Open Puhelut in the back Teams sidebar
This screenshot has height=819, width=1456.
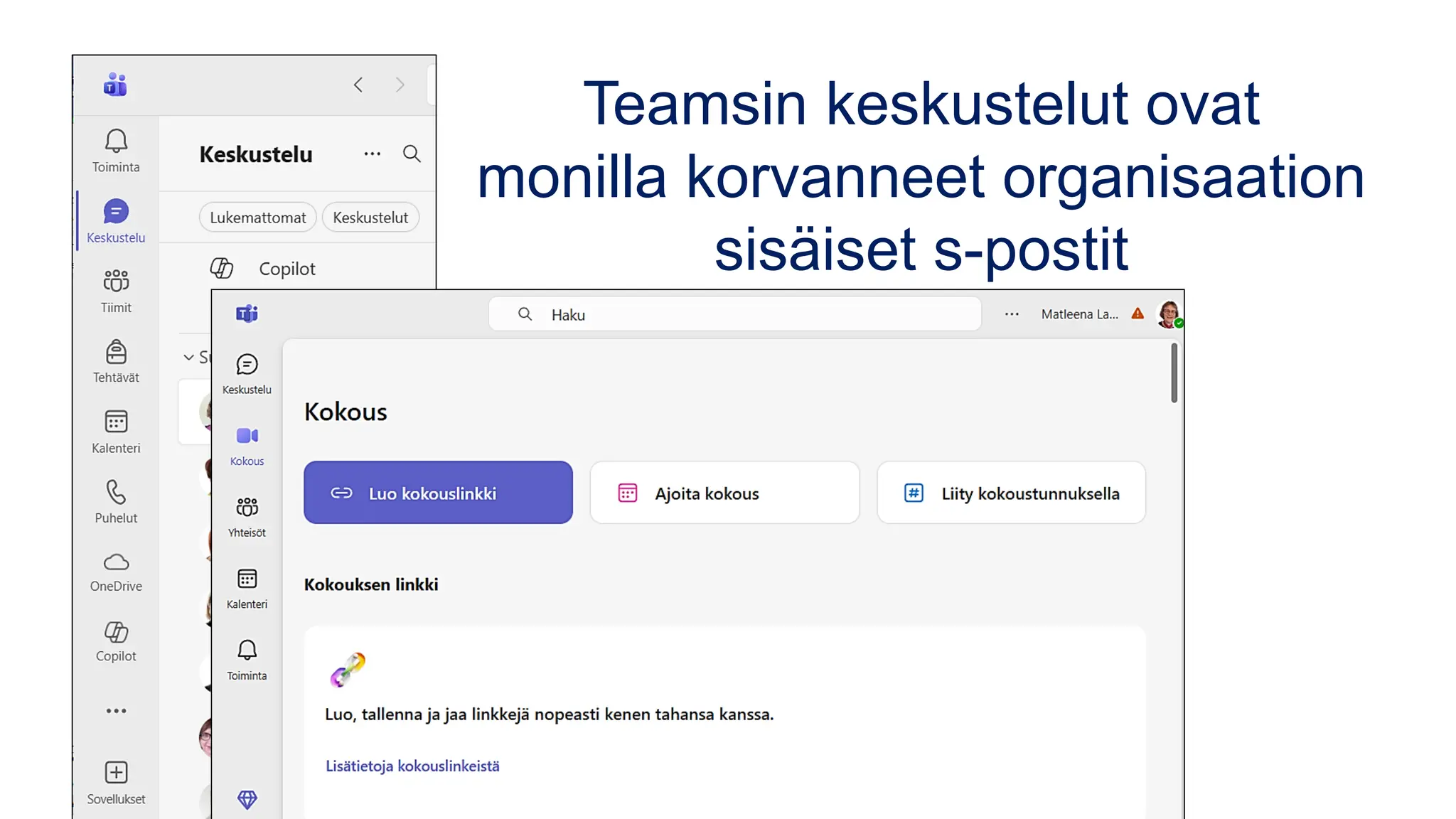116,501
